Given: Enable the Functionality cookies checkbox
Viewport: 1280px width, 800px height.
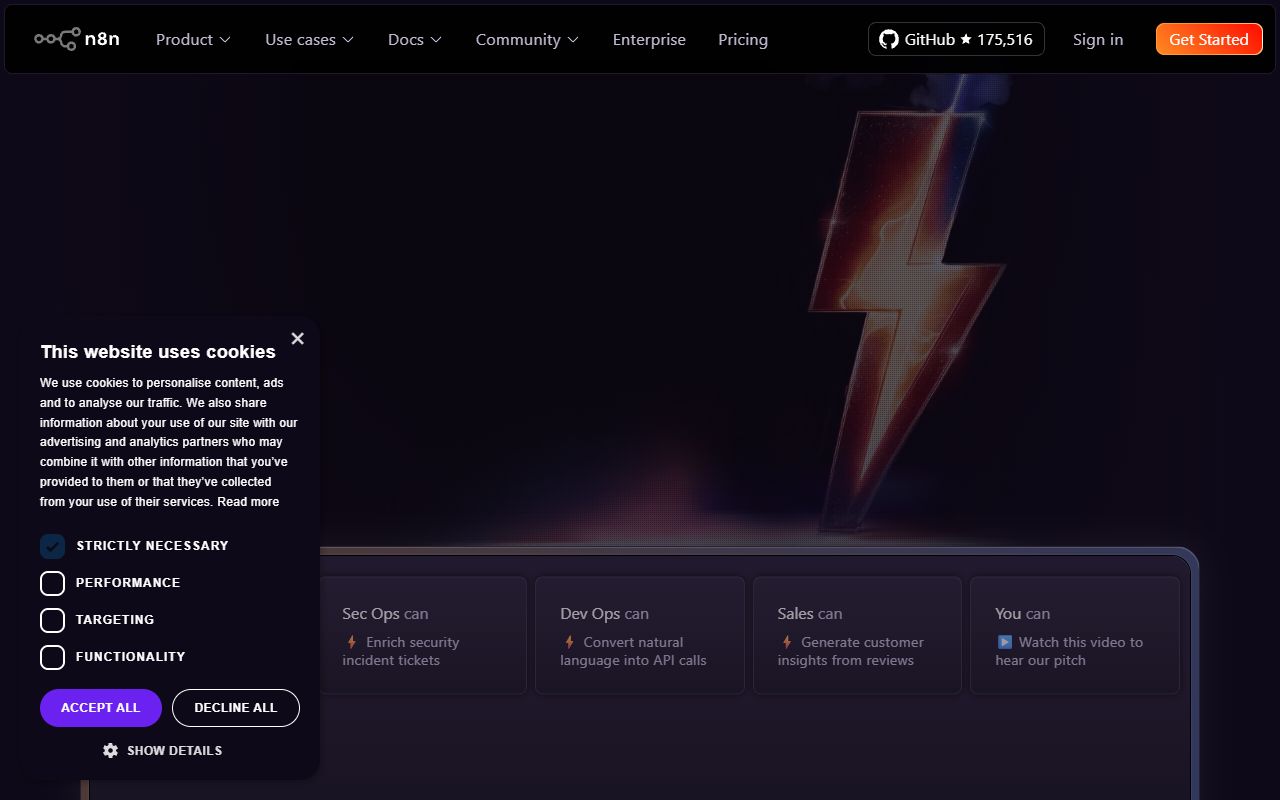Looking at the screenshot, I should 52,657.
